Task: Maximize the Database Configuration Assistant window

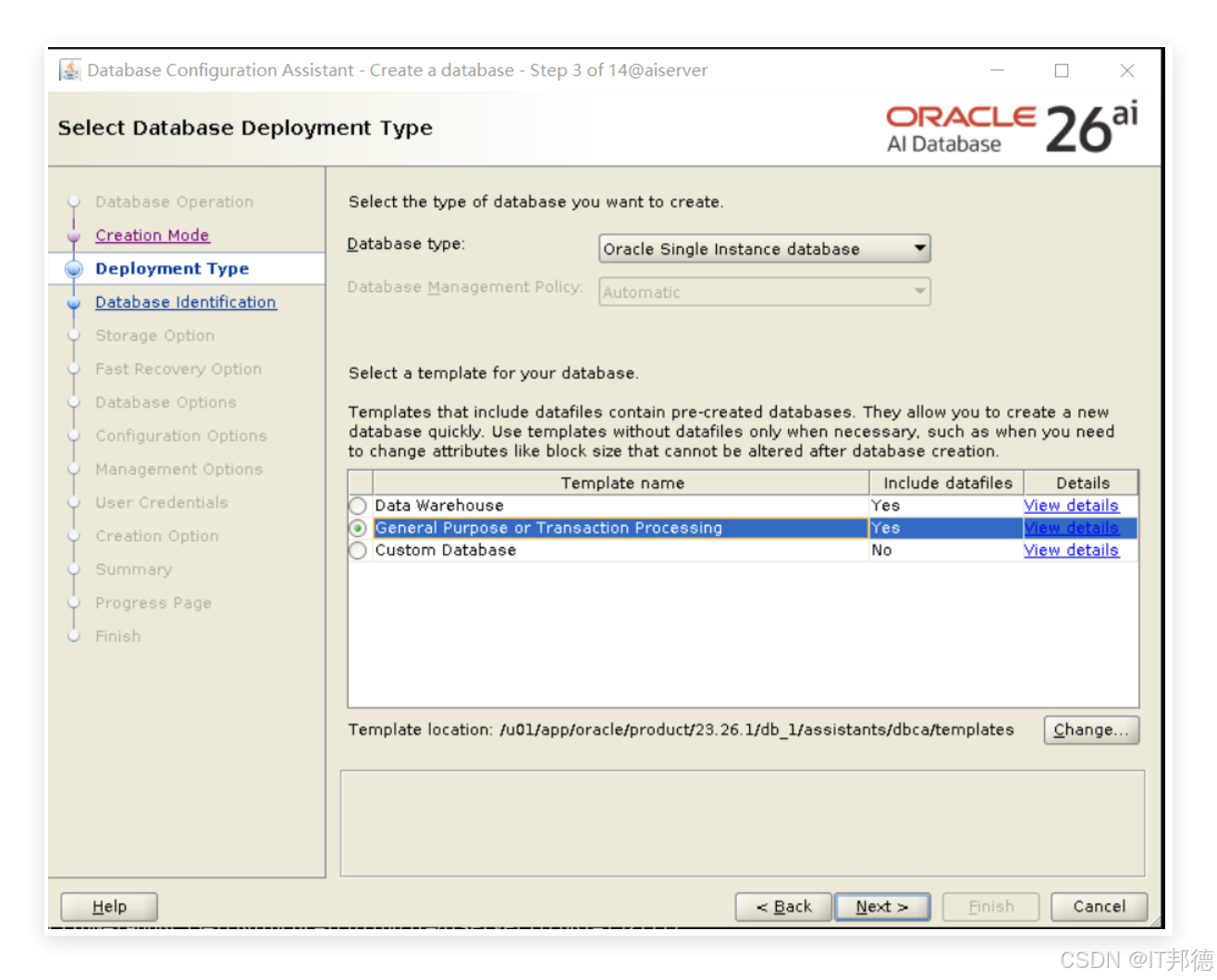Action: [1062, 70]
